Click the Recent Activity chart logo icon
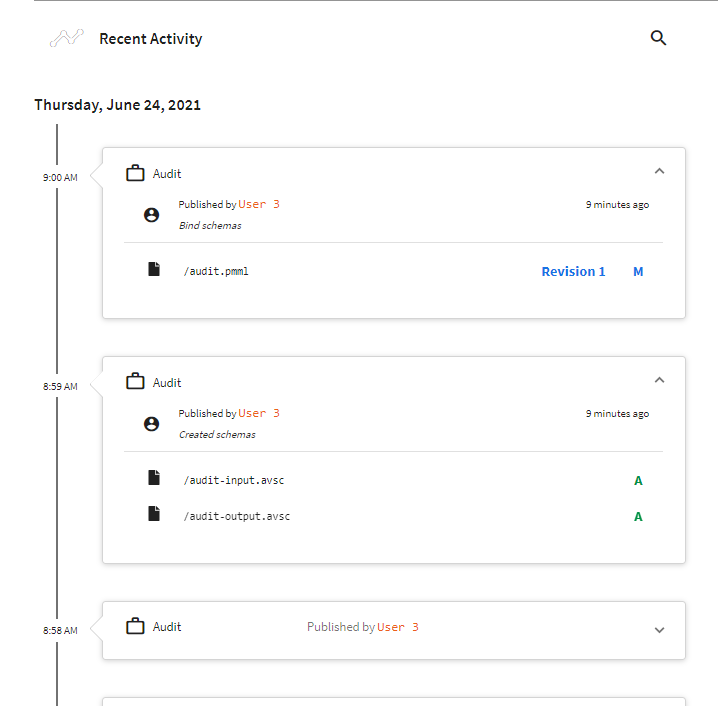 click(66, 39)
